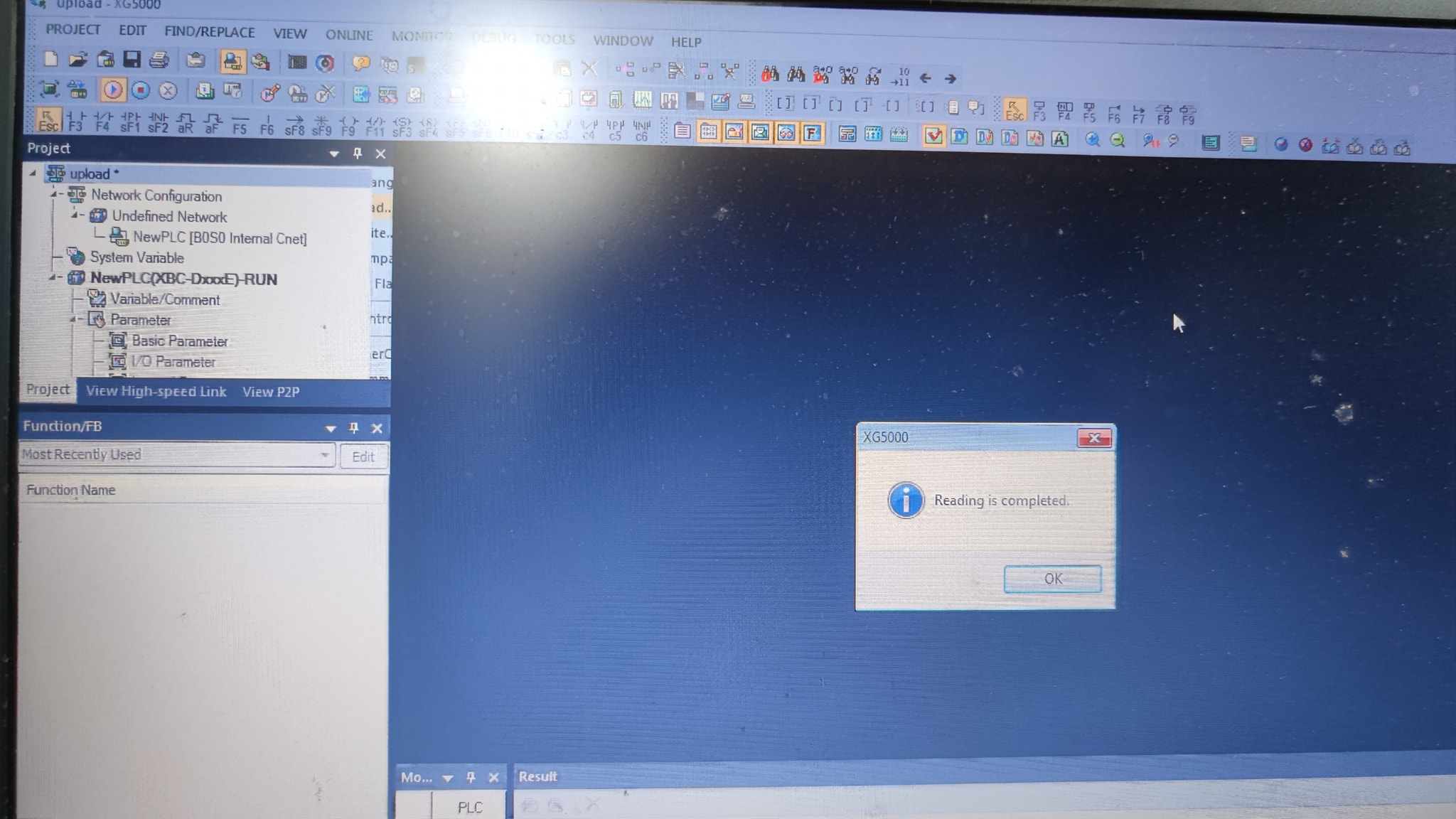Image resolution: width=1456 pixels, height=819 pixels.
Task: Collapse the Parameter tree node
Action: point(74,319)
